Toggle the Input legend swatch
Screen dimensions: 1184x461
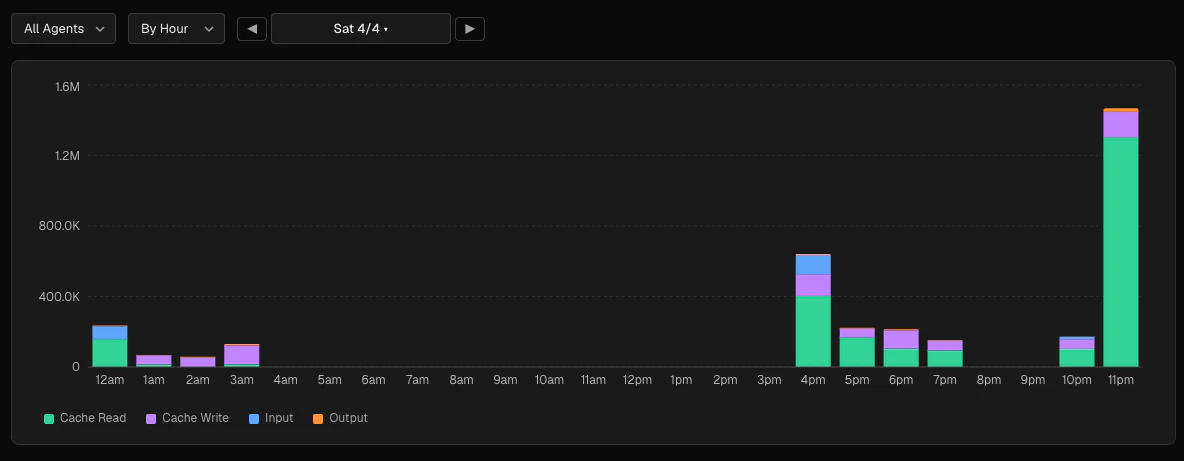pos(254,418)
